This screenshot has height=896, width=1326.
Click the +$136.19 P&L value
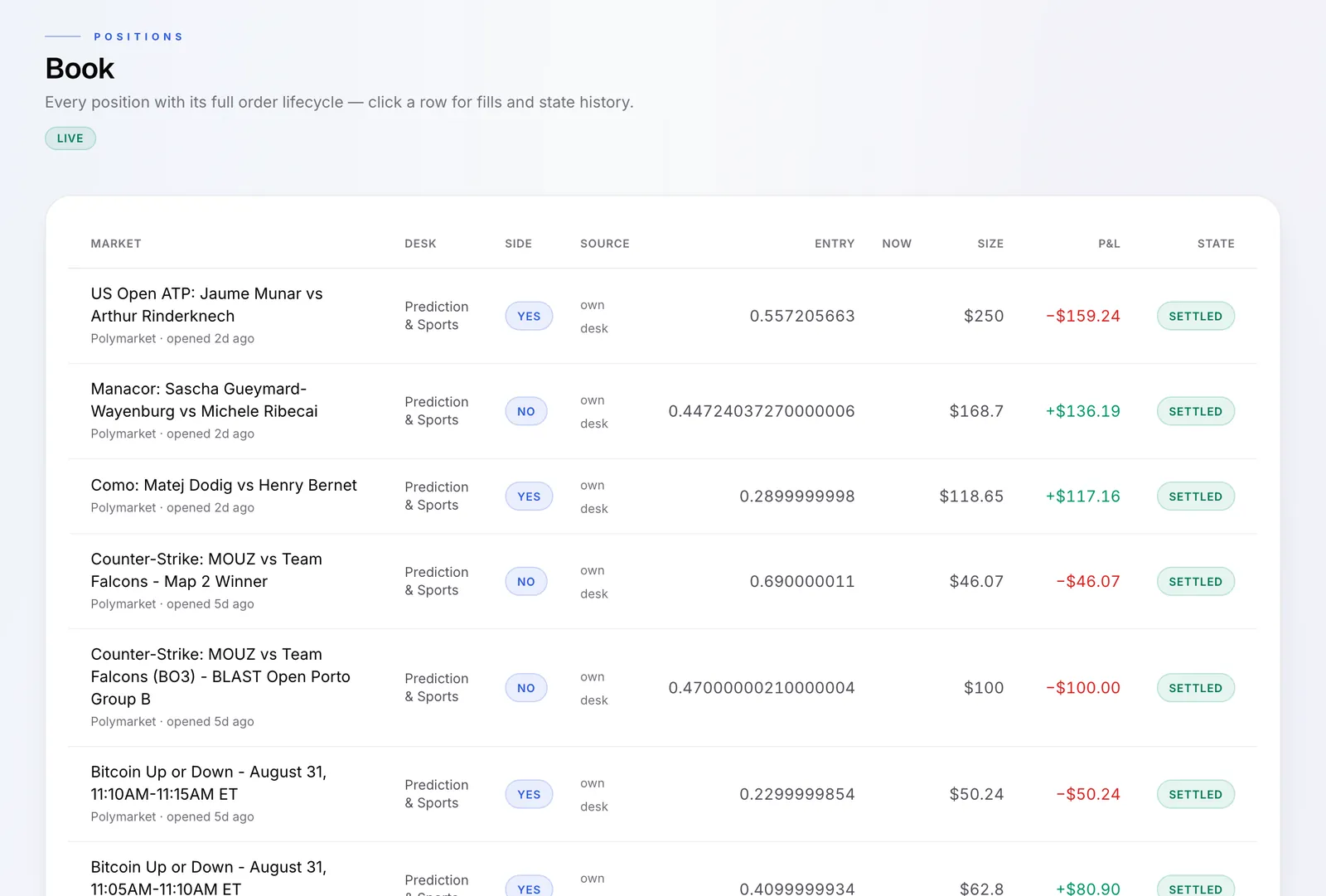coord(1083,411)
